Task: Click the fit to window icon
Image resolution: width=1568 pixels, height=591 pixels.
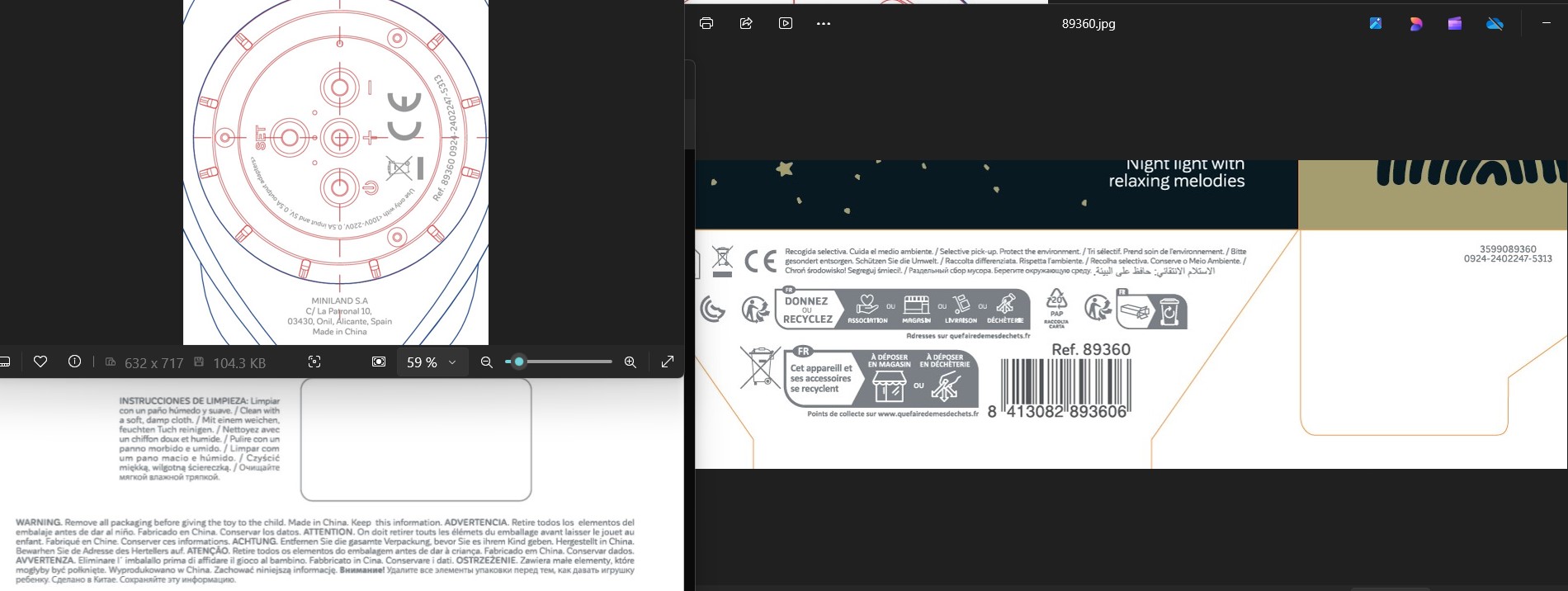Action: pyautogui.click(x=379, y=362)
